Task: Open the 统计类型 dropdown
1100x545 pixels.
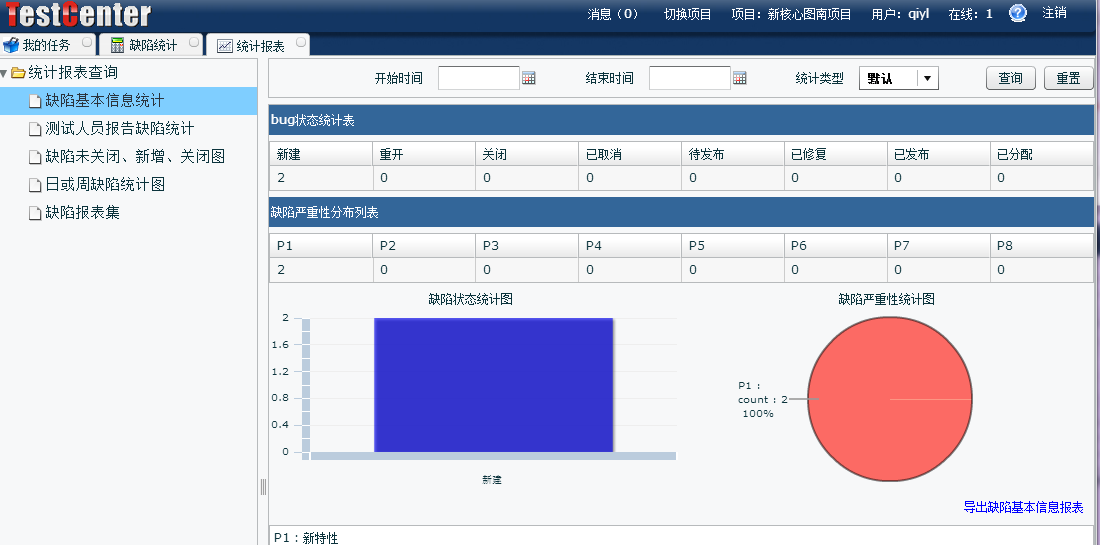Action: coord(927,78)
